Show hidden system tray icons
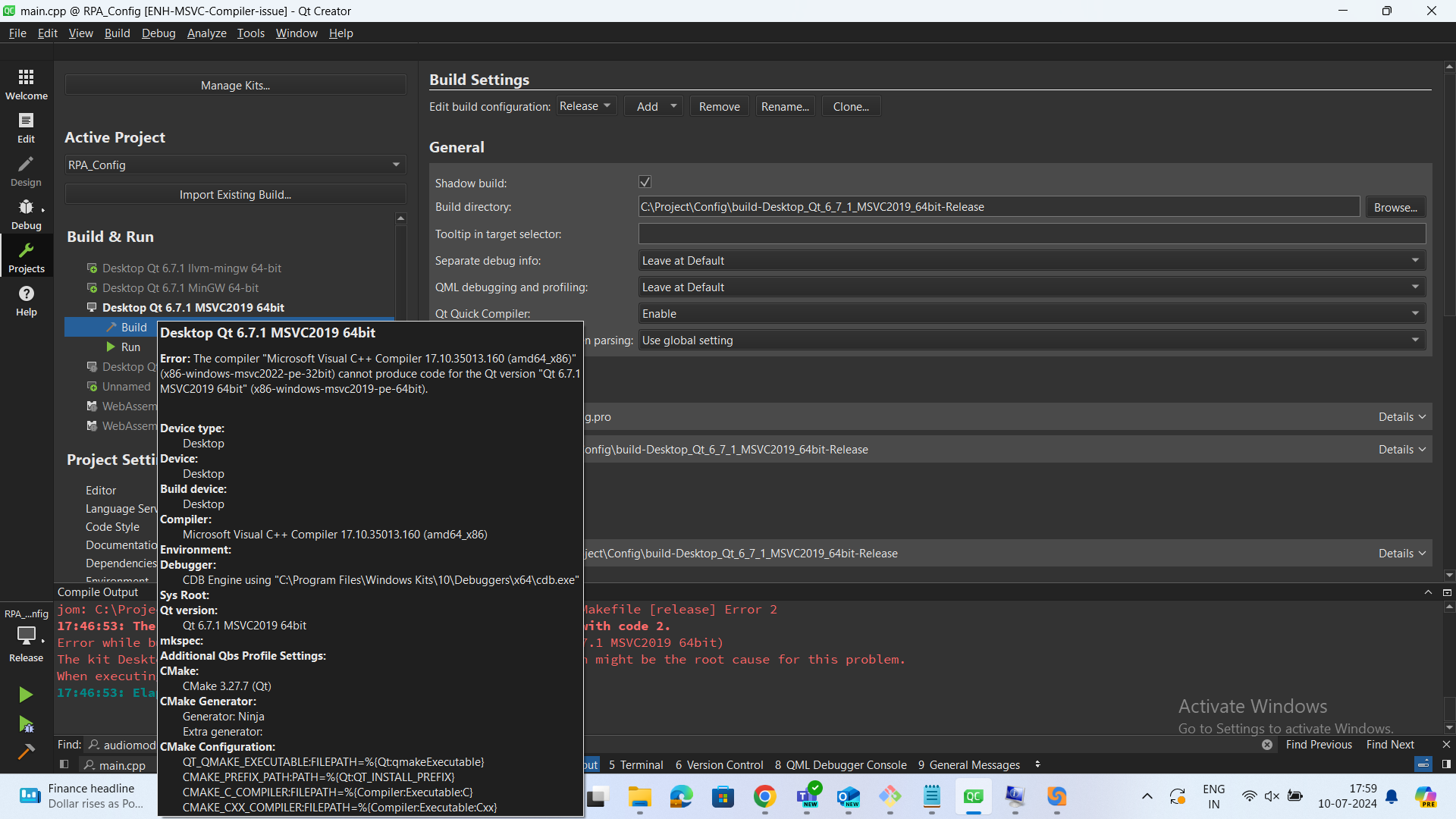 tap(1147, 796)
